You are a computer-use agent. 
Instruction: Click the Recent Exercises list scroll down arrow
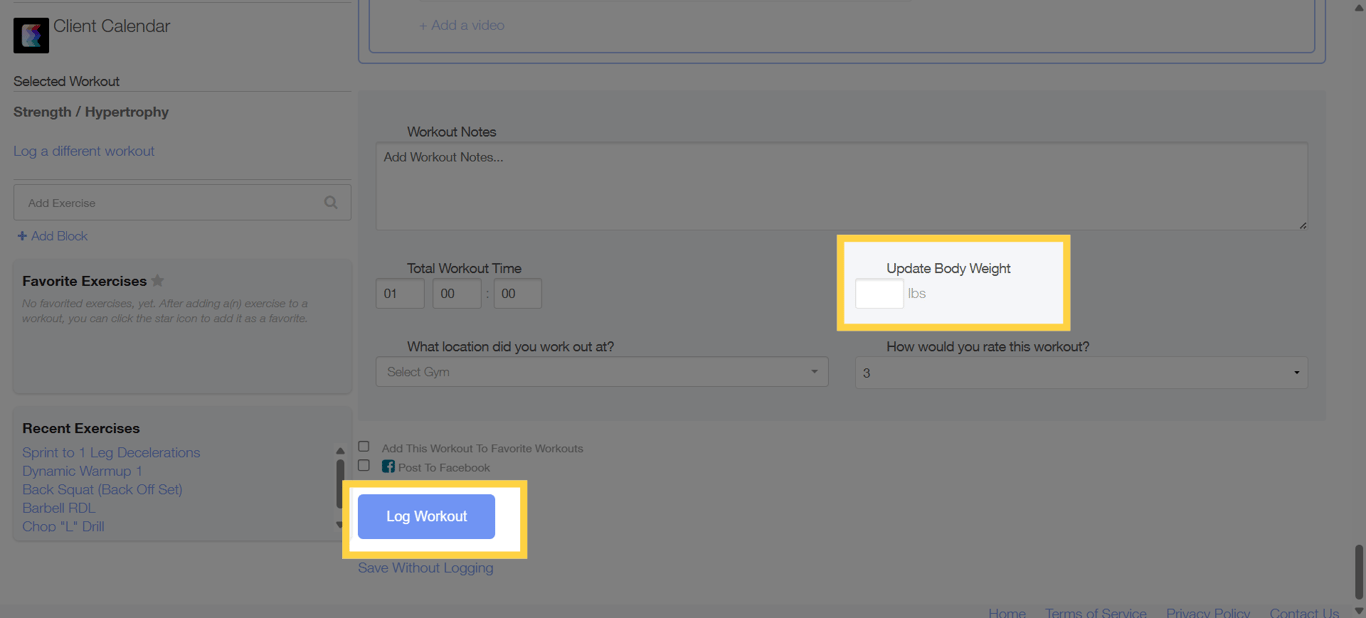click(340, 525)
